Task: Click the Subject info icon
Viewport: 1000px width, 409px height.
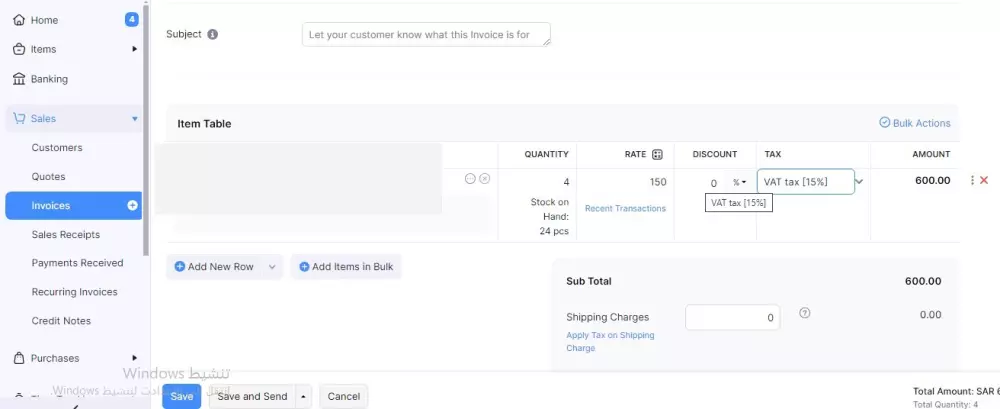Action: click(212, 34)
